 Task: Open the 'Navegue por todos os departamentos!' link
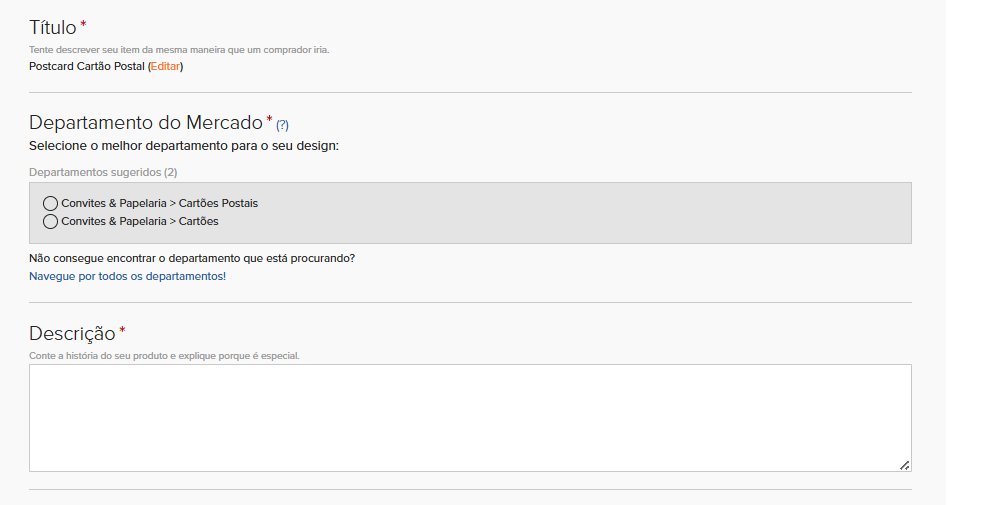click(x=127, y=276)
